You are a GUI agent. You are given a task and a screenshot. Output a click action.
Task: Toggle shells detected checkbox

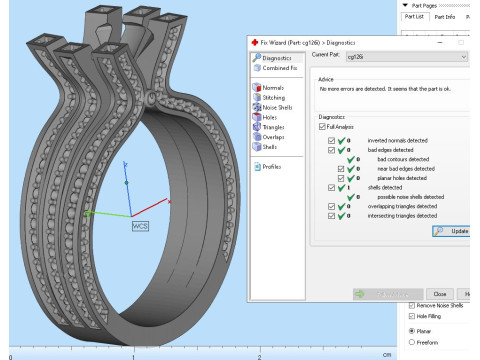pyautogui.click(x=331, y=188)
